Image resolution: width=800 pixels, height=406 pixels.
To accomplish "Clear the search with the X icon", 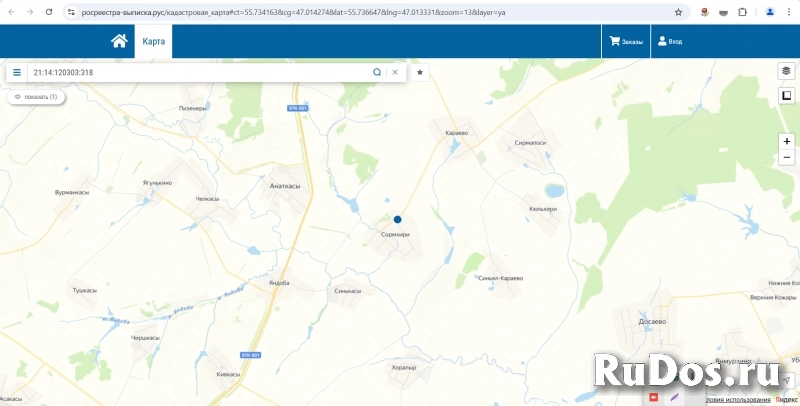I will tap(395, 72).
